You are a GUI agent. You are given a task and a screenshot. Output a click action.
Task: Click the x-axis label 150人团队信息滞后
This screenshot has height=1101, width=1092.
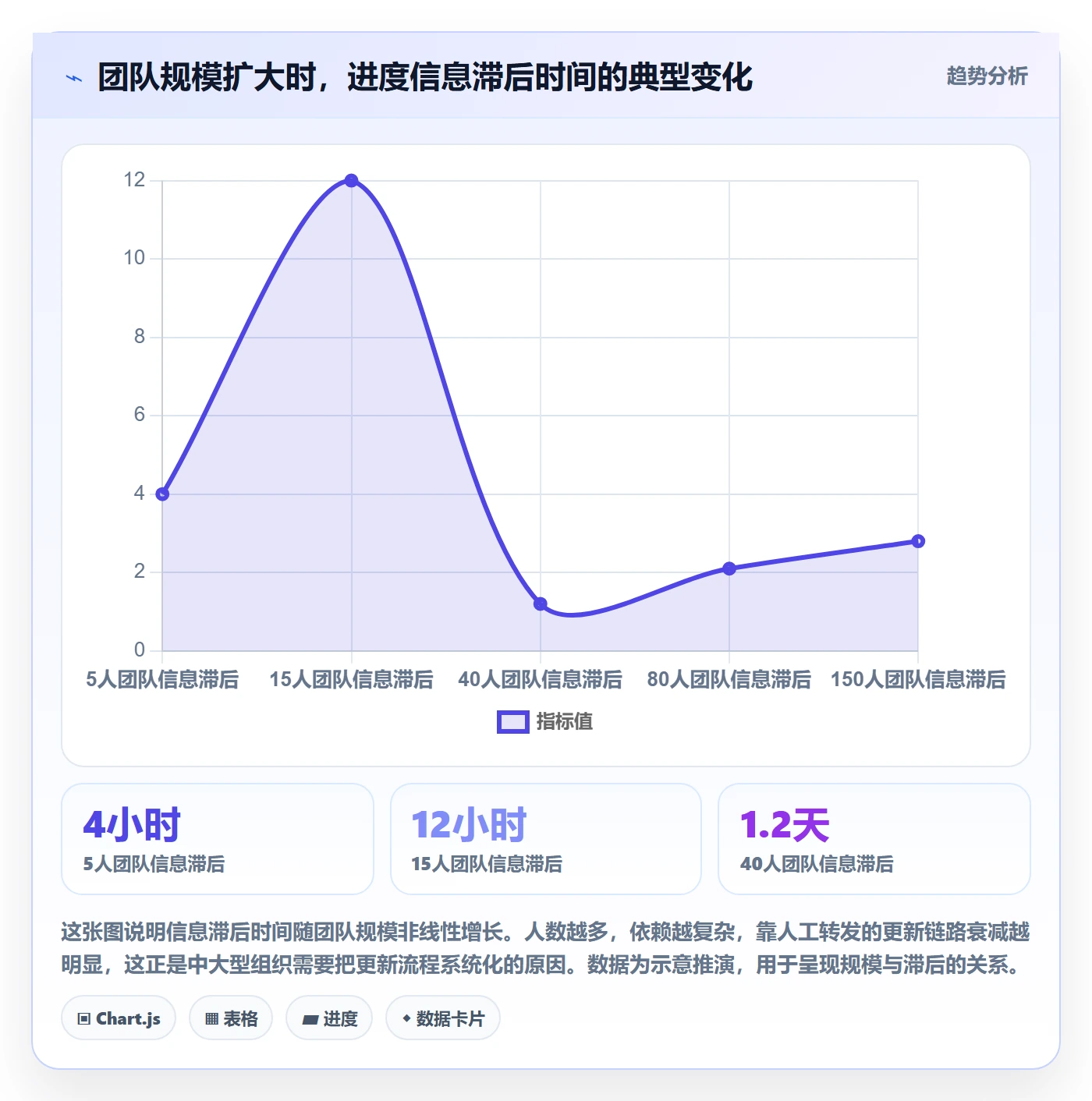pyautogui.click(x=918, y=679)
